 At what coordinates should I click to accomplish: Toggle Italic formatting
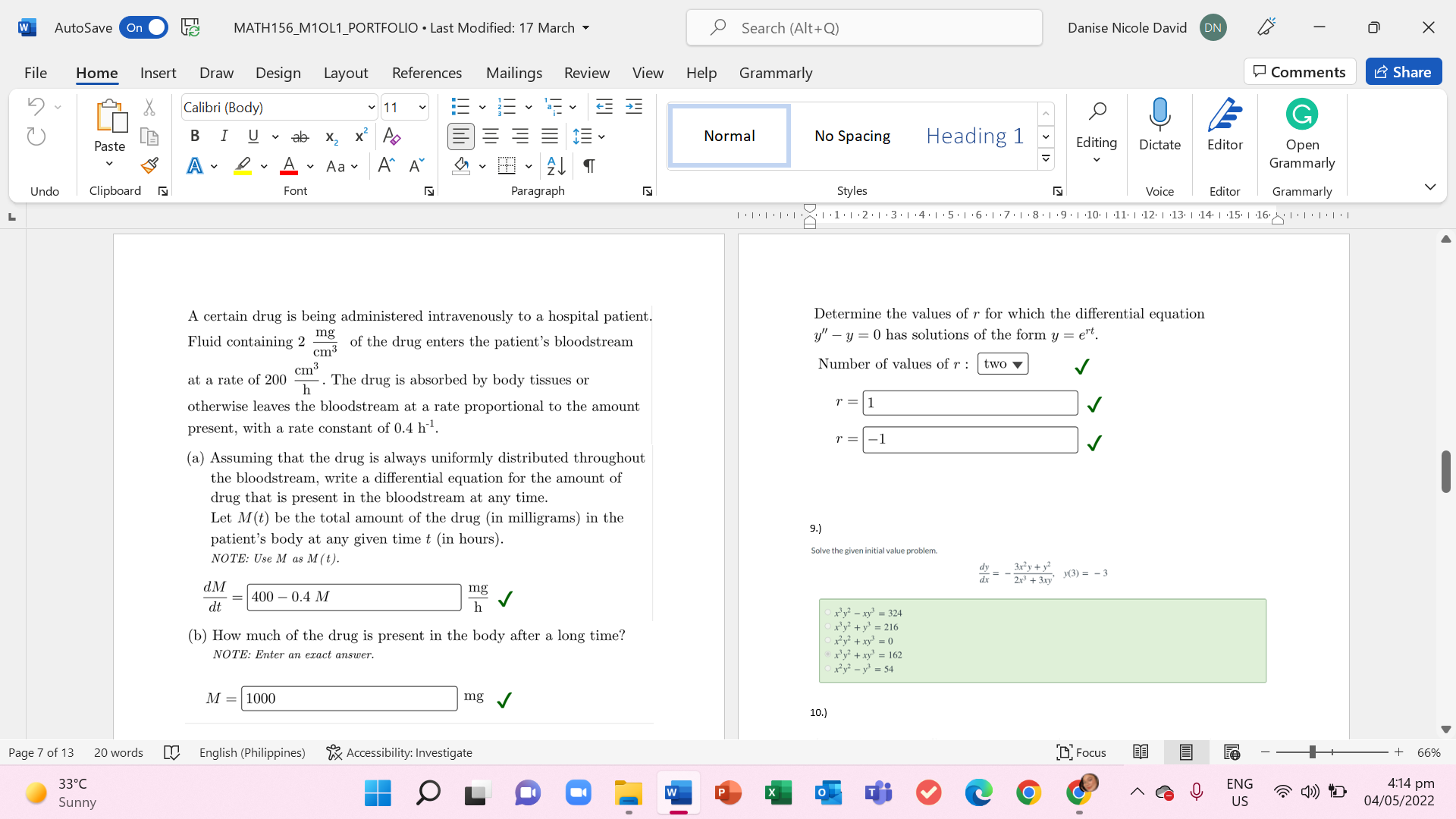click(224, 136)
